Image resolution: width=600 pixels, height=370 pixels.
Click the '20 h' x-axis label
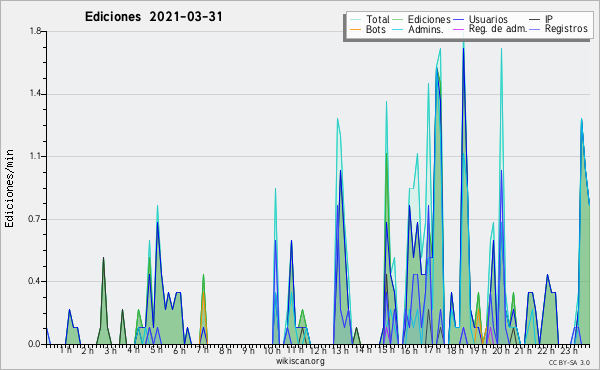point(501,350)
